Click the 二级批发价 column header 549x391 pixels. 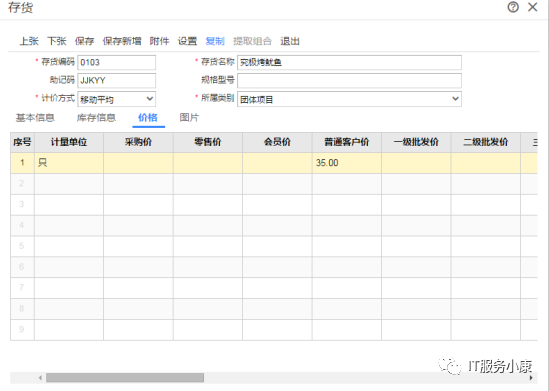[x=486, y=142]
